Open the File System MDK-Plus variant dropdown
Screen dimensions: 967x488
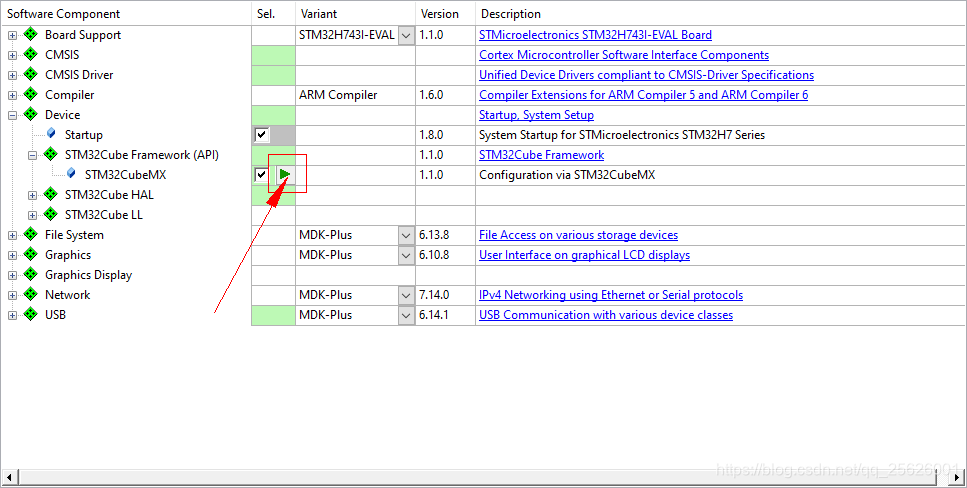click(x=406, y=235)
